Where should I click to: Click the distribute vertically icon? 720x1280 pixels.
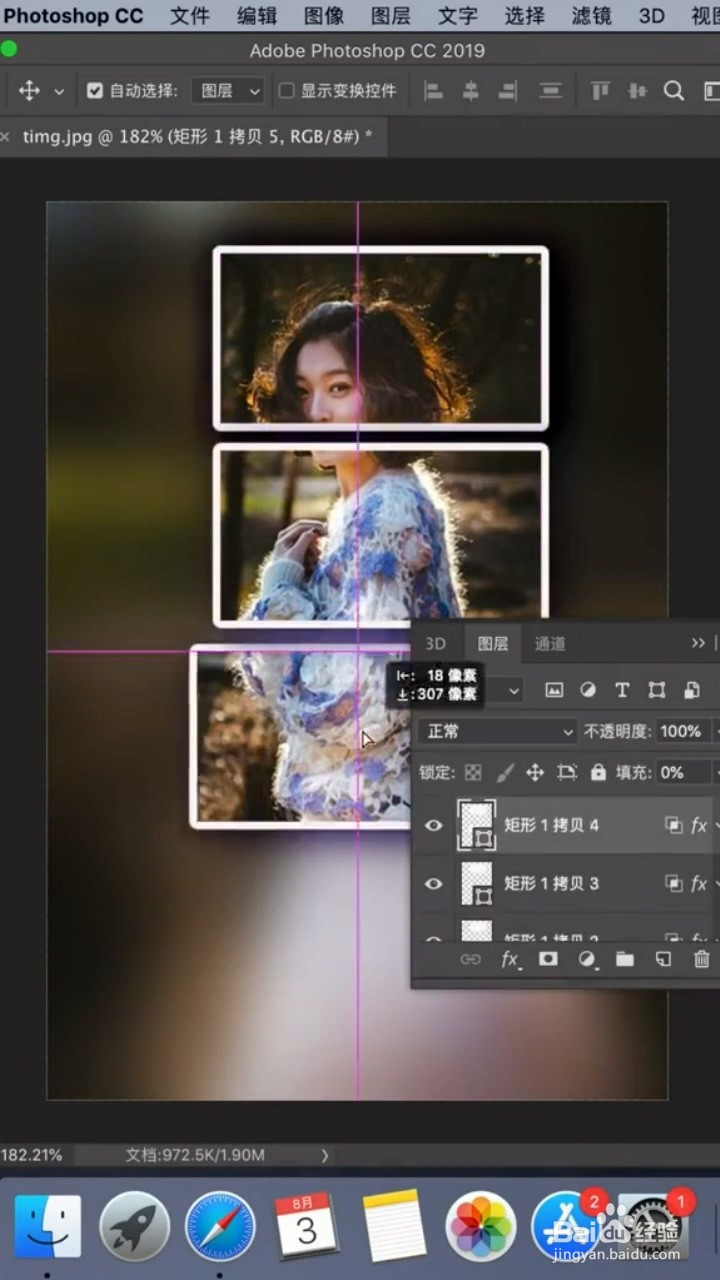pyautogui.click(x=550, y=91)
